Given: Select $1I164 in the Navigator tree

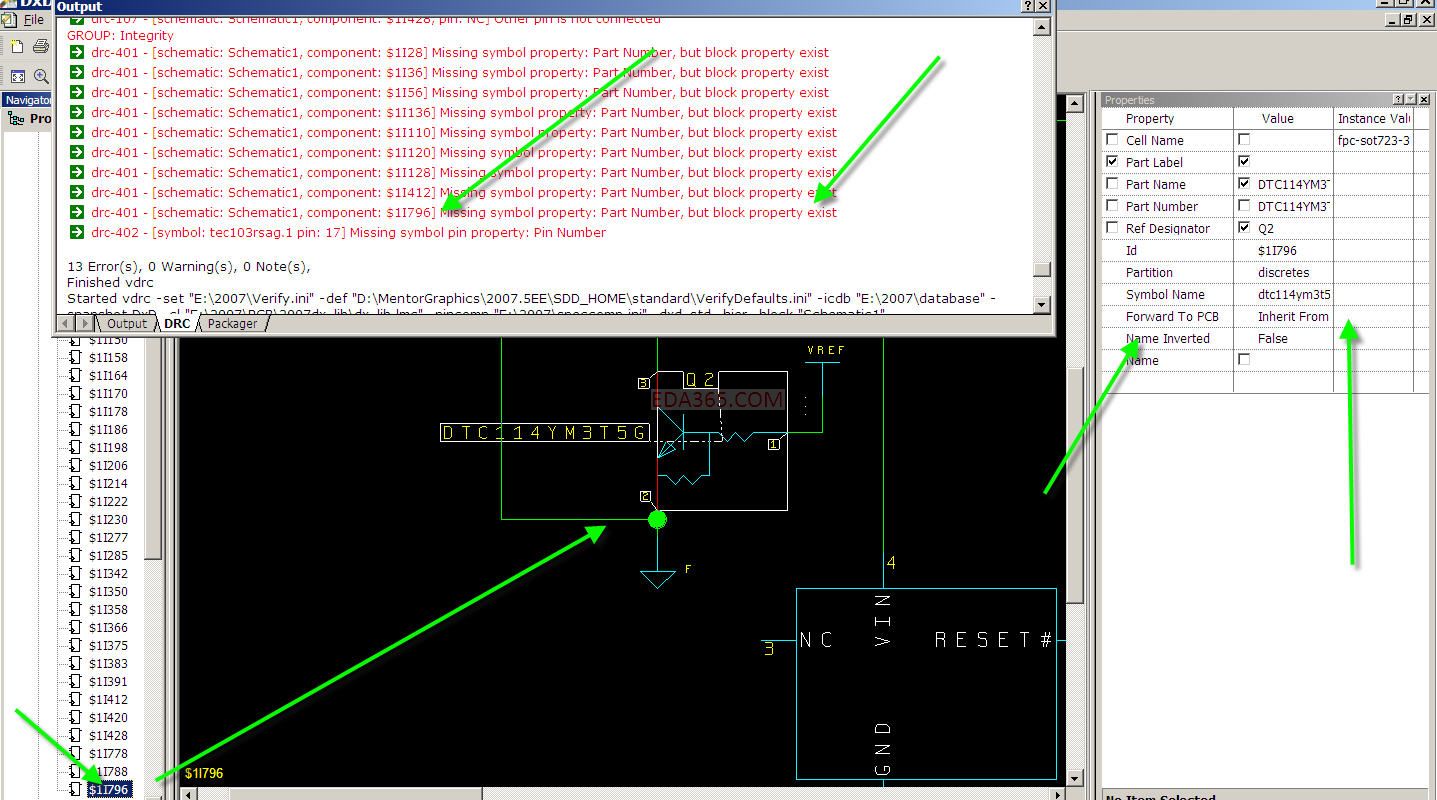Looking at the screenshot, I should (x=108, y=375).
